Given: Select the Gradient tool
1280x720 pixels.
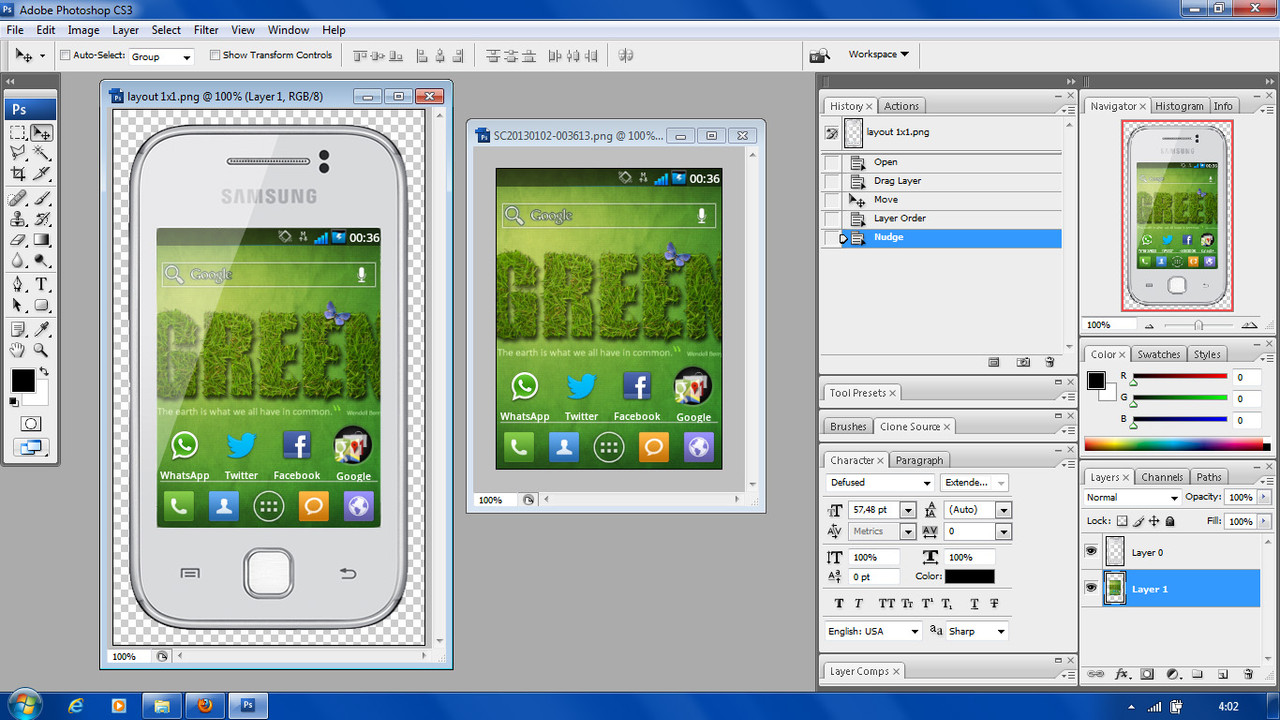Looking at the screenshot, I should click(41, 240).
